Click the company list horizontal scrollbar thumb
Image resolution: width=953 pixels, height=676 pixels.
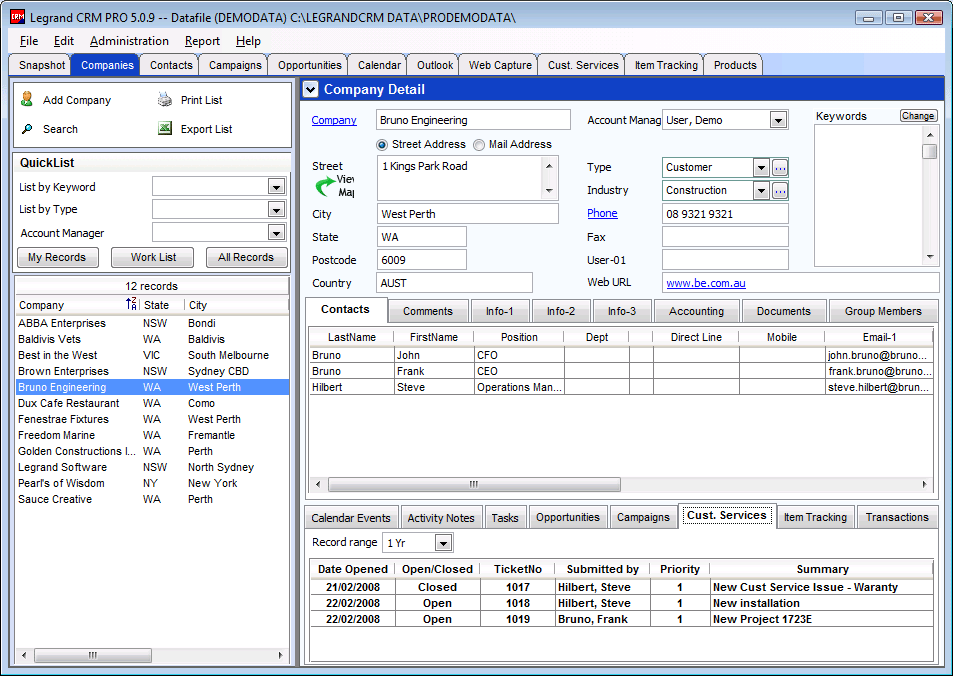pos(92,655)
